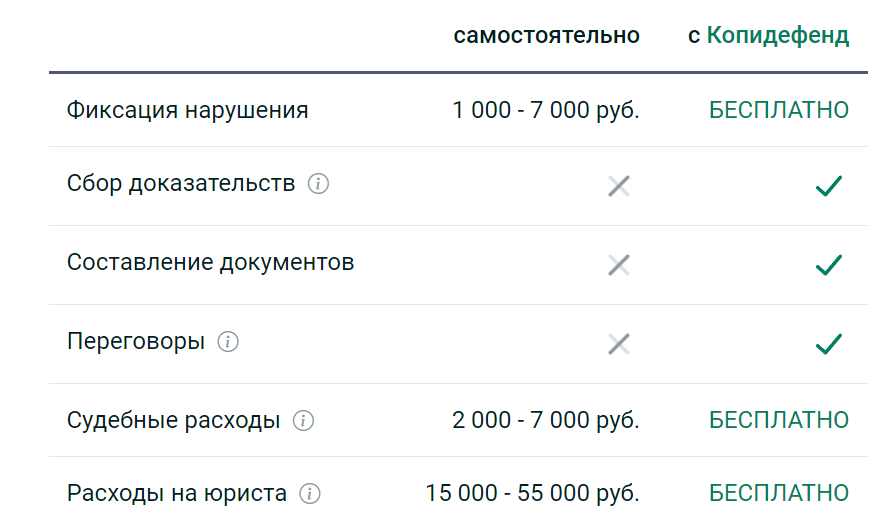Click green checkmark in Сбор доказательств row
Viewport: 891px width, 527px height.
tap(828, 186)
